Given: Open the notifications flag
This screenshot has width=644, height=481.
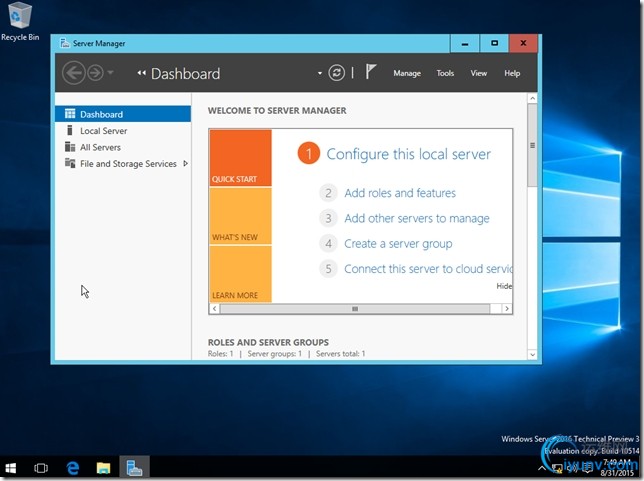Looking at the screenshot, I should click(x=371, y=72).
